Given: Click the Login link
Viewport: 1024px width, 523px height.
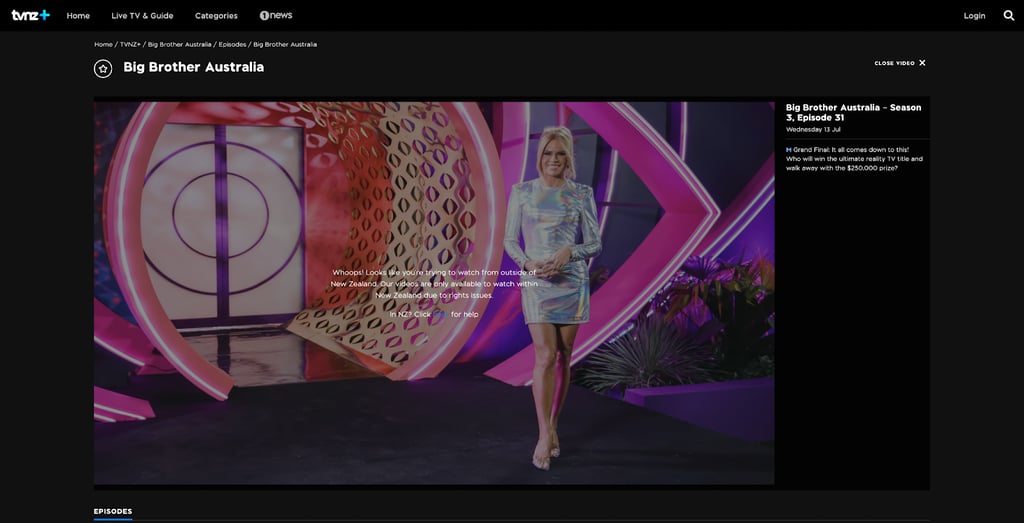Looking at the screenshot, I should pos(974,16).
